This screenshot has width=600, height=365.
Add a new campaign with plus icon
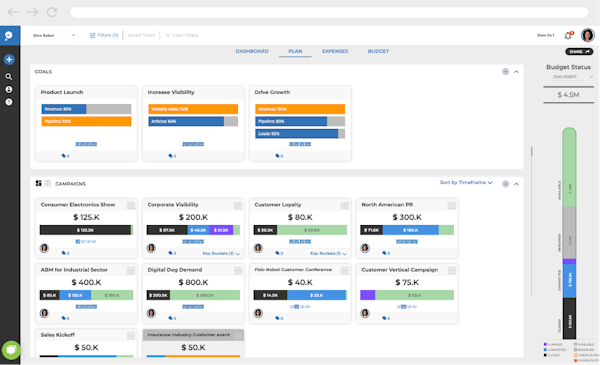(x=505, y=184)
